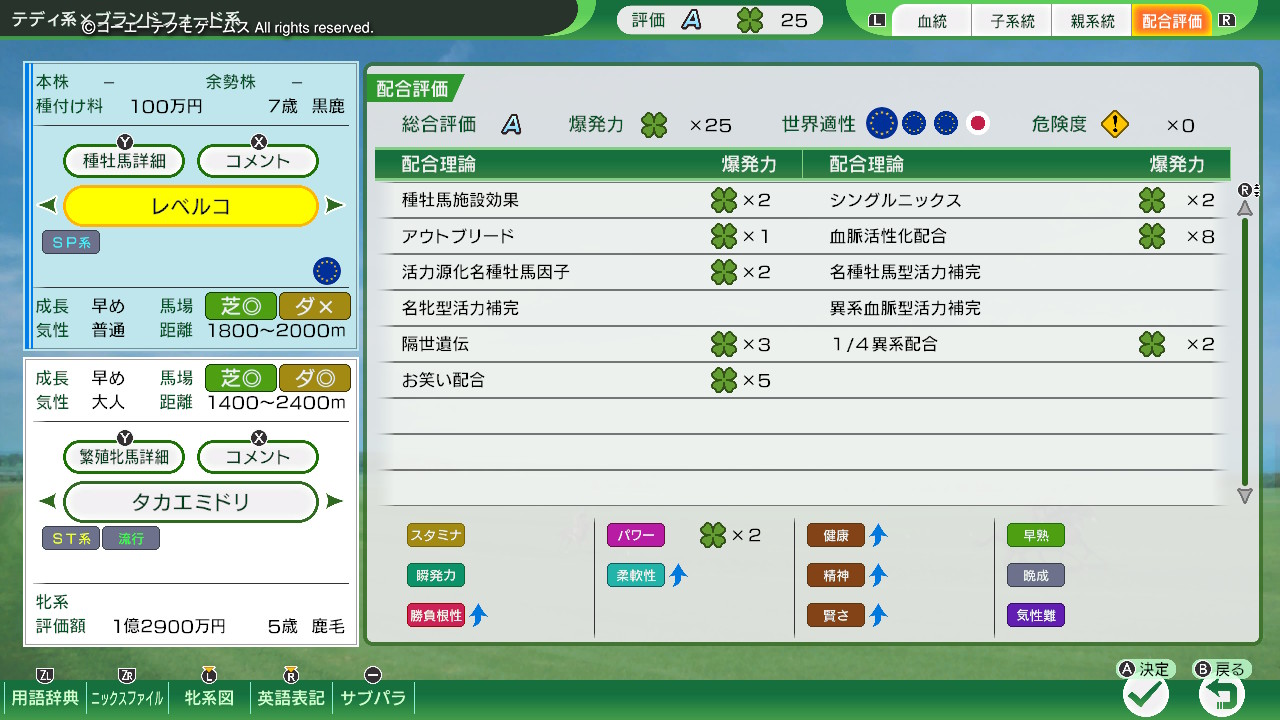
Task: Click the blue arrow next to 勝負根性
Action: 479,616
